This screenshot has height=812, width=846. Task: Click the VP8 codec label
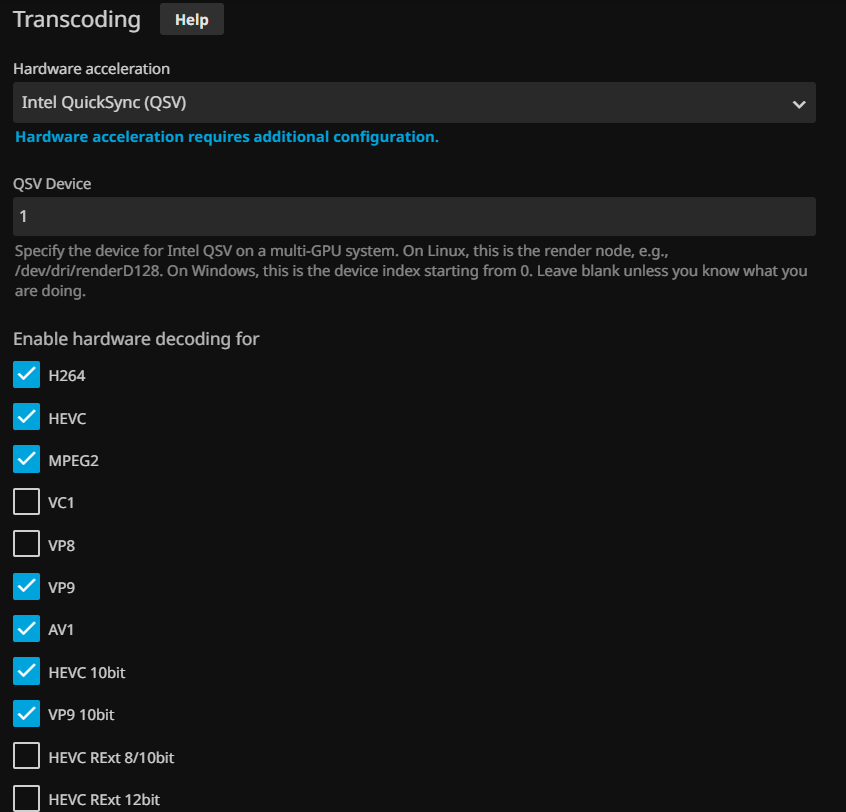pyautogui.click(x=61, y=545)
